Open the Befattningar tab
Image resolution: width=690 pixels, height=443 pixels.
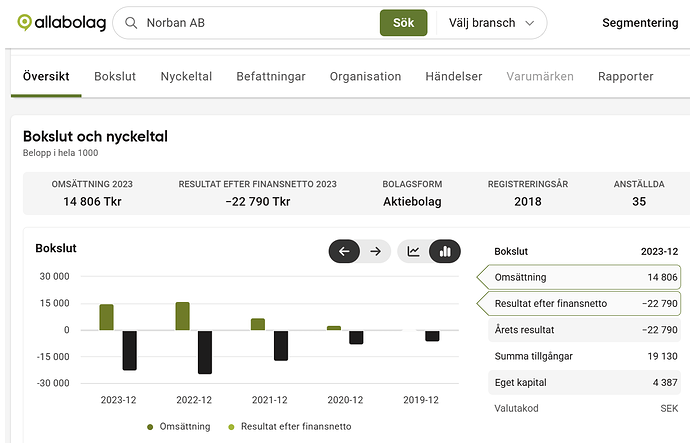click(x=271, y=76)
